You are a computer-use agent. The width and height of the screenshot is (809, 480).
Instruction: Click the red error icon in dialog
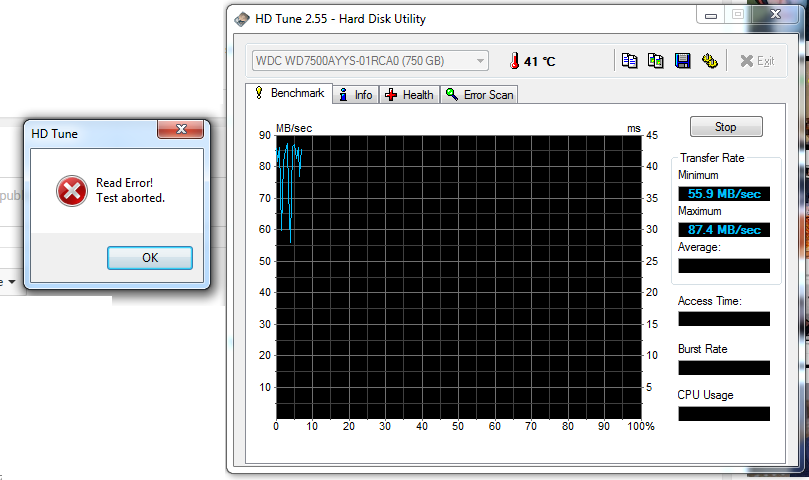pyautogui.click(x=71, y=190)
